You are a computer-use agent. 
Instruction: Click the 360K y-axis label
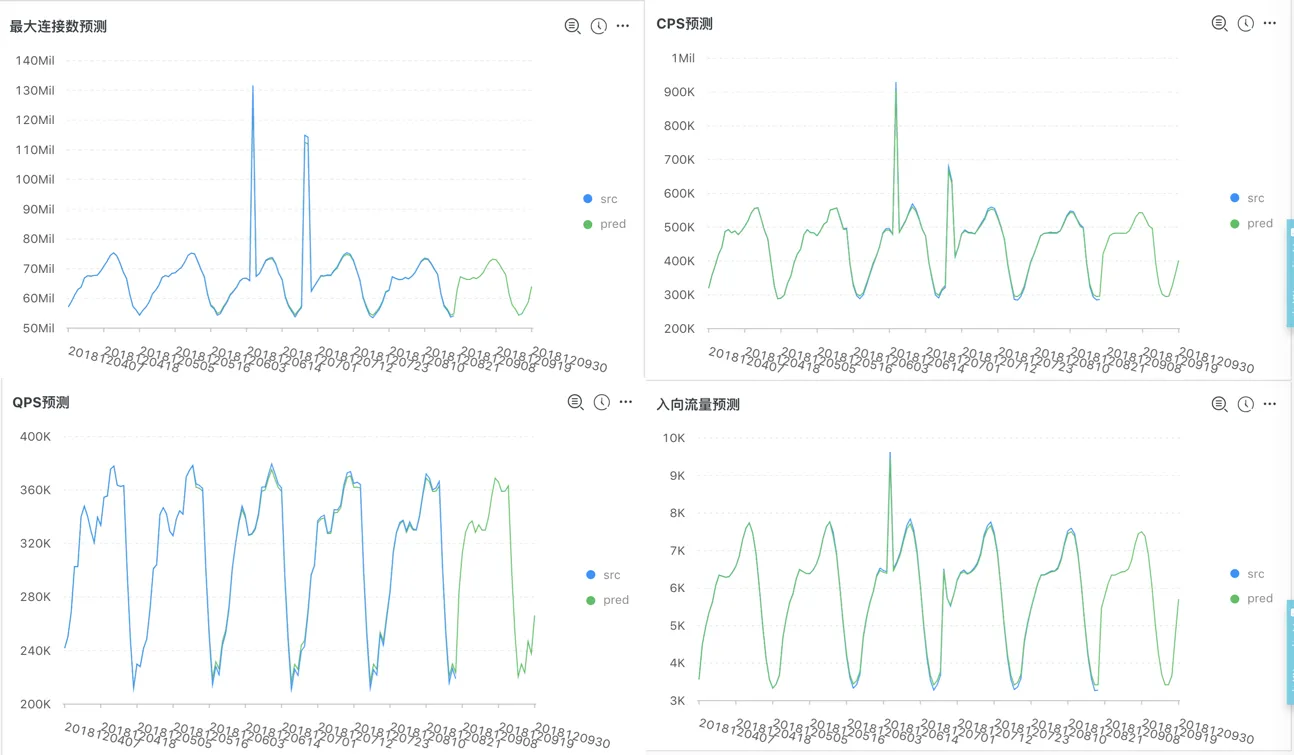pos(35,490)
